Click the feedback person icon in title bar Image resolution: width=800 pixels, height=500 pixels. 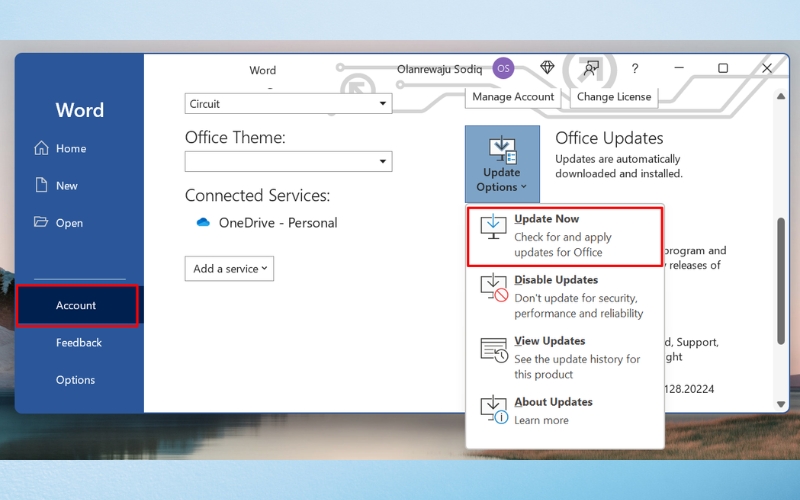click(x=591, y=68)
